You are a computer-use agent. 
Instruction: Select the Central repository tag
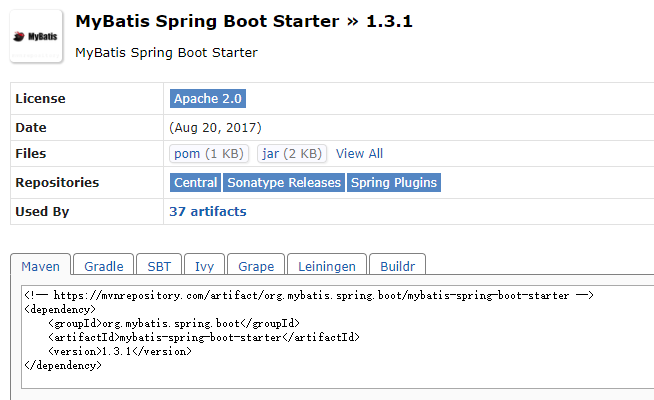195,182
